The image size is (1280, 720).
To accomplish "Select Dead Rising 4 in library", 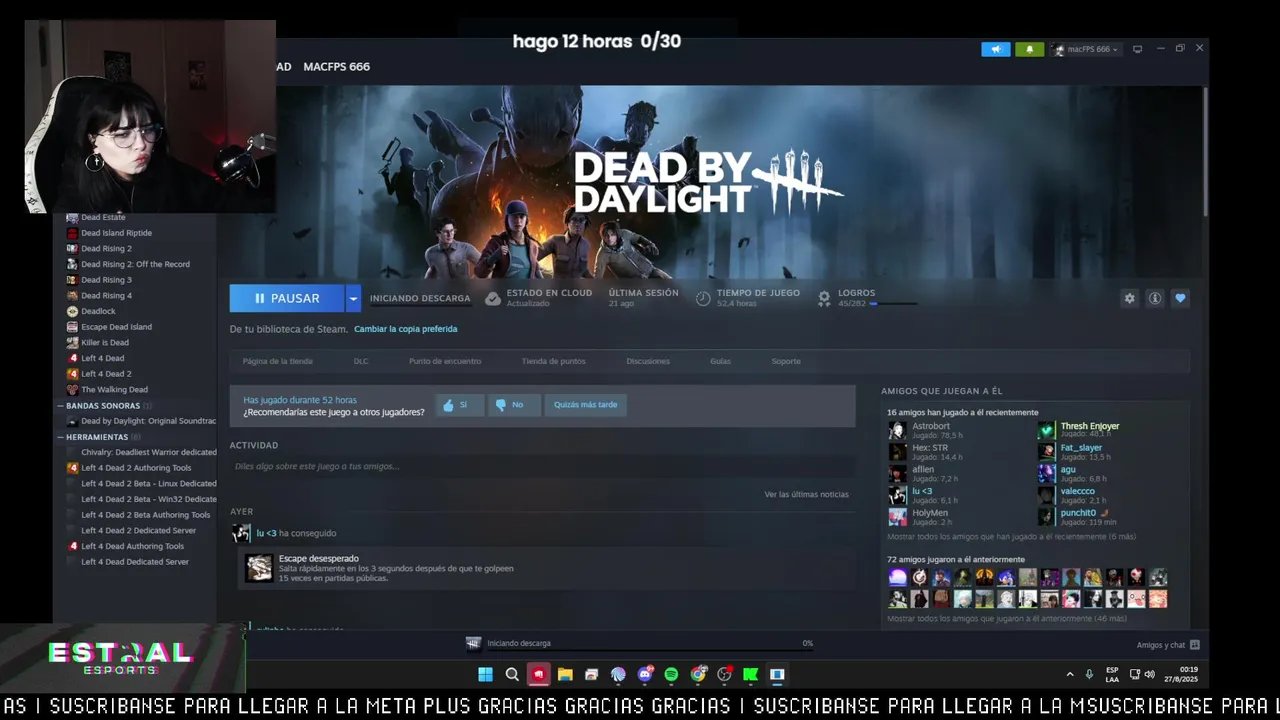I will point(106,296).
